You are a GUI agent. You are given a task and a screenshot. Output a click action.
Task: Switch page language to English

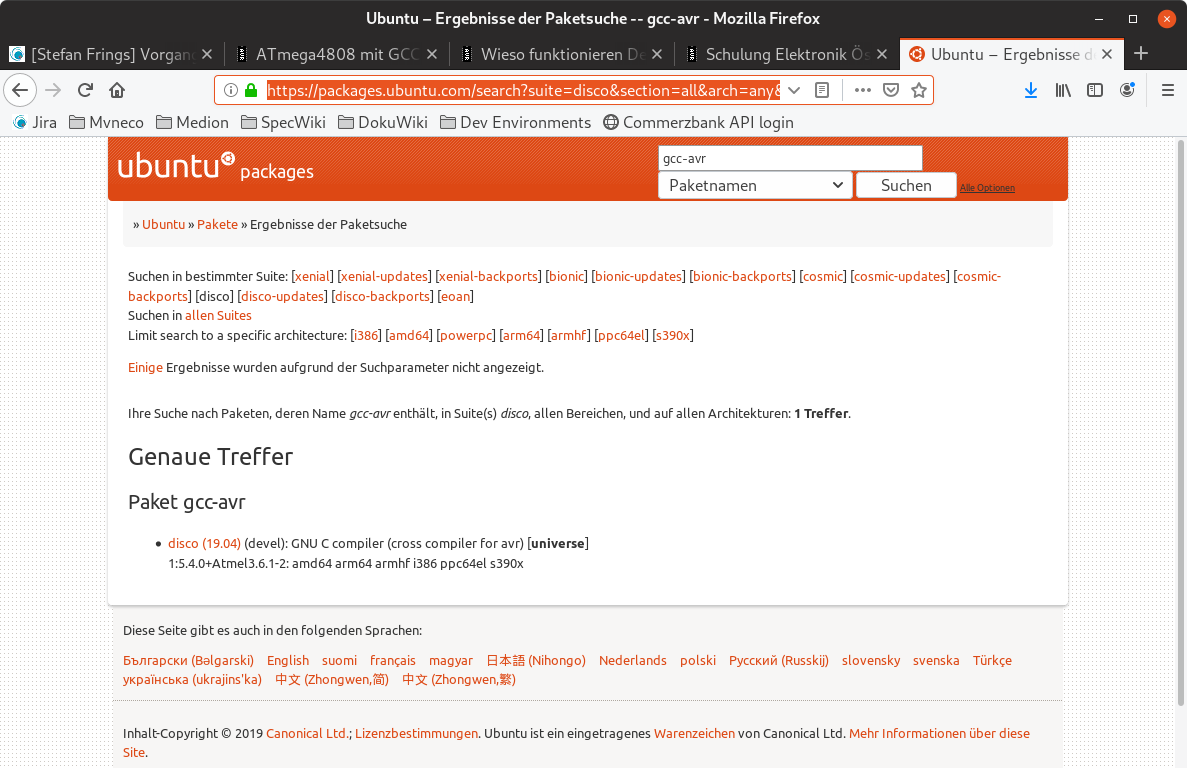tap(288, 661)
